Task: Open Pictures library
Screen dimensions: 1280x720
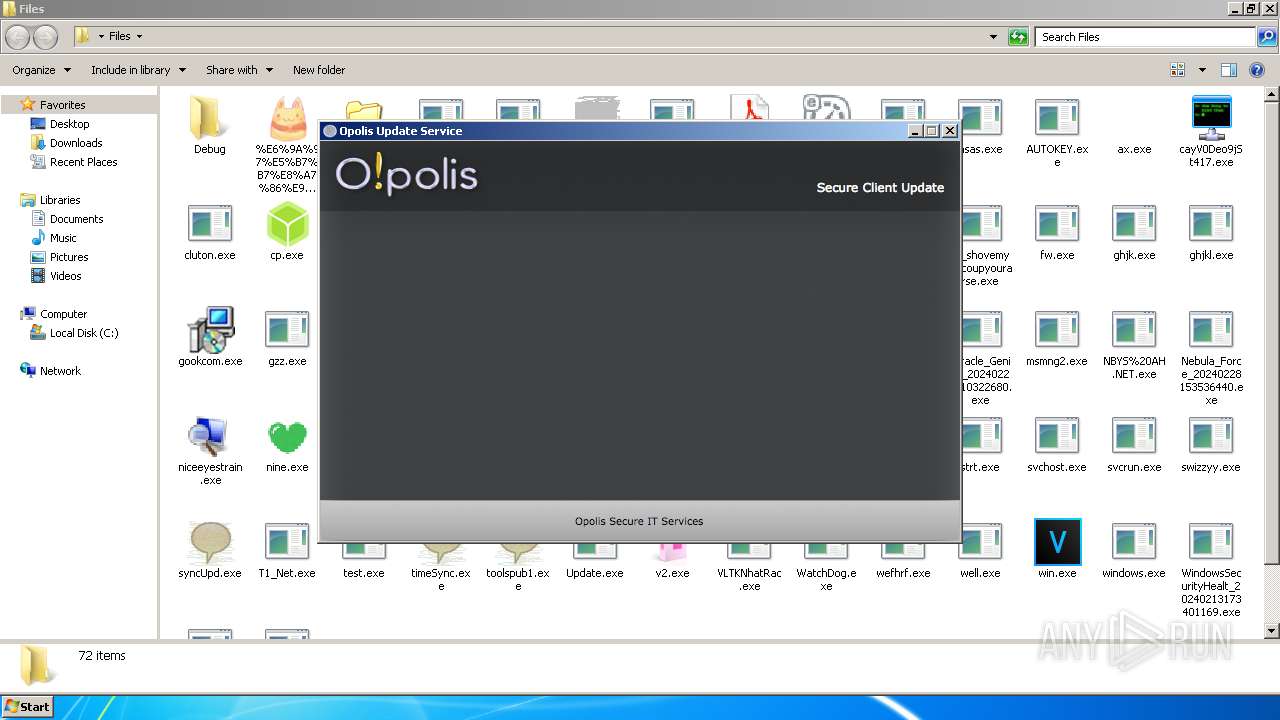Action: click(69, 257)
